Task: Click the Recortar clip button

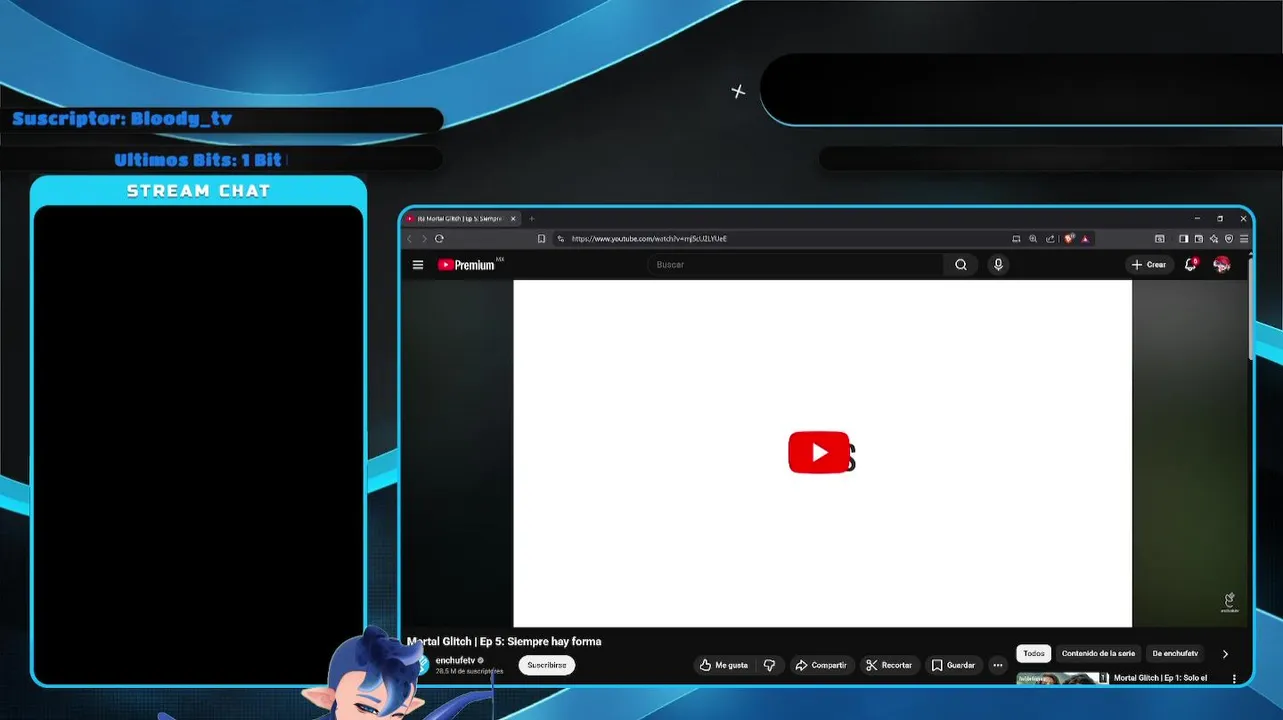Action: [x=889, y=665]
